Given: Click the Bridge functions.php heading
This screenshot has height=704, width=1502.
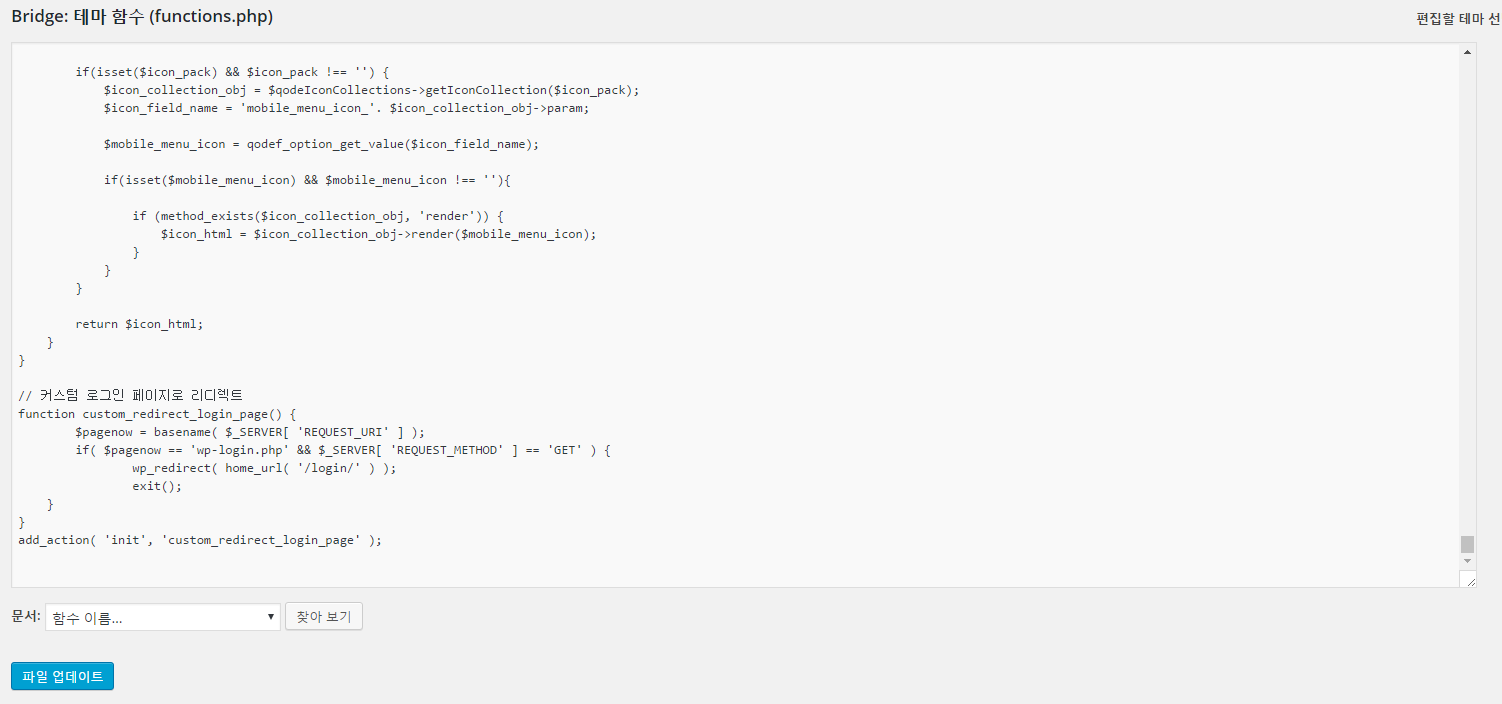Looking at the screenshot, I should 142,17.
